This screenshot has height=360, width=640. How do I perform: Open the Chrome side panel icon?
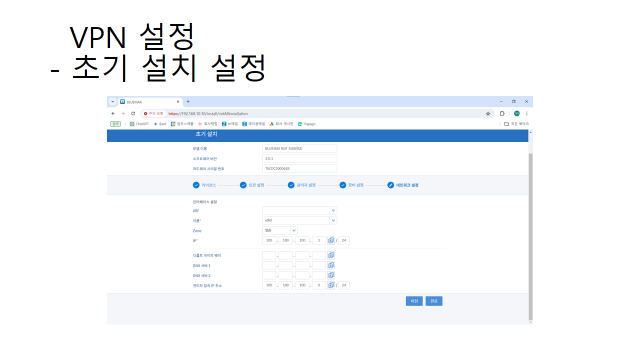pos(502,113)
